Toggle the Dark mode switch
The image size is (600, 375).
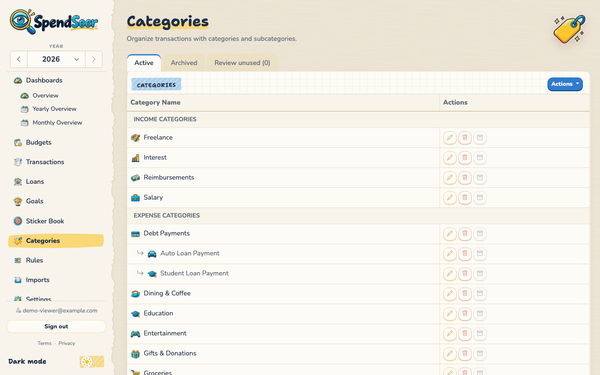tap(92, 361)
